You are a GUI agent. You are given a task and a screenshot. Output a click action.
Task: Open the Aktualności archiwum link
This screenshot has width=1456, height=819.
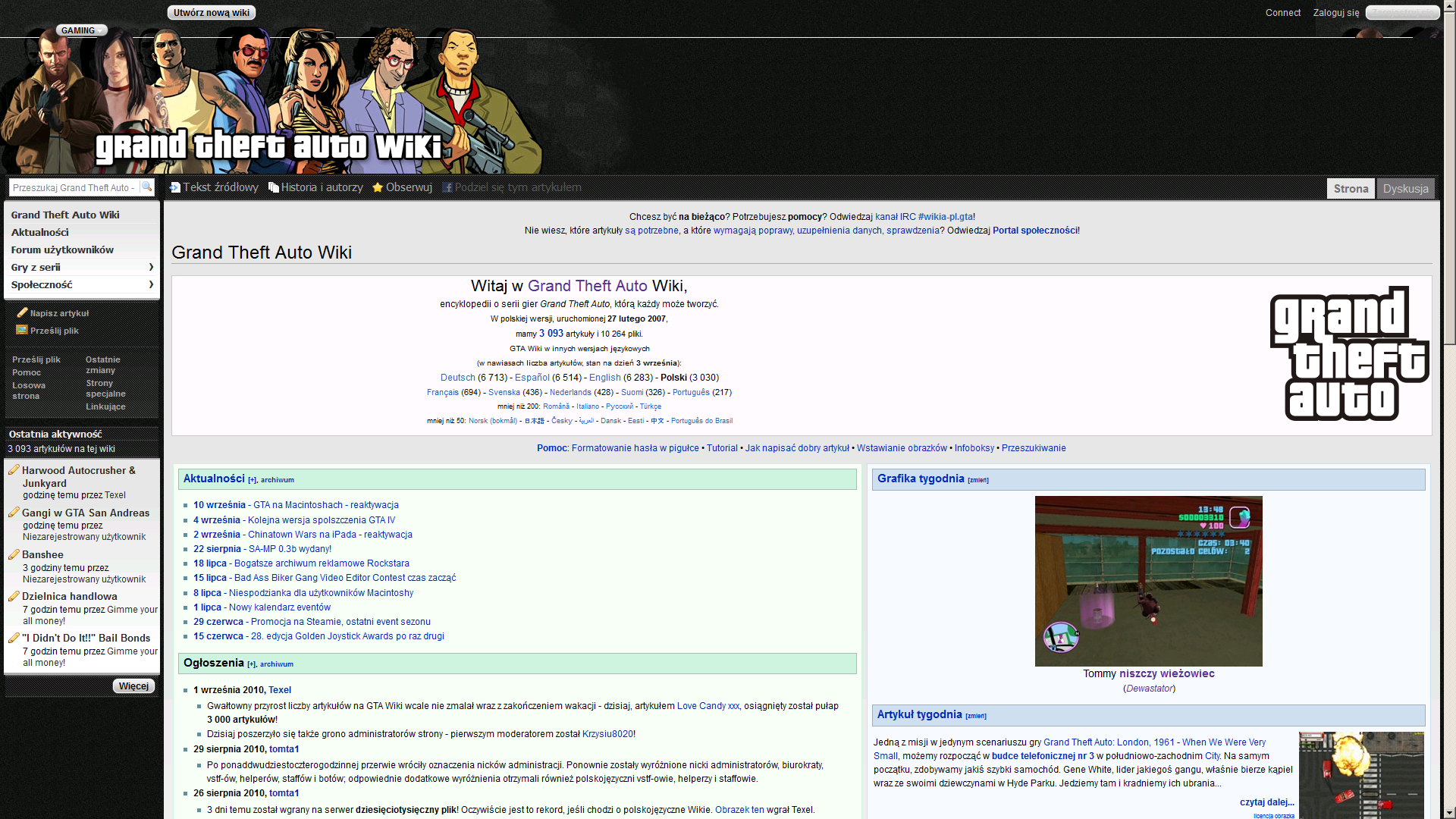point(278,480)
